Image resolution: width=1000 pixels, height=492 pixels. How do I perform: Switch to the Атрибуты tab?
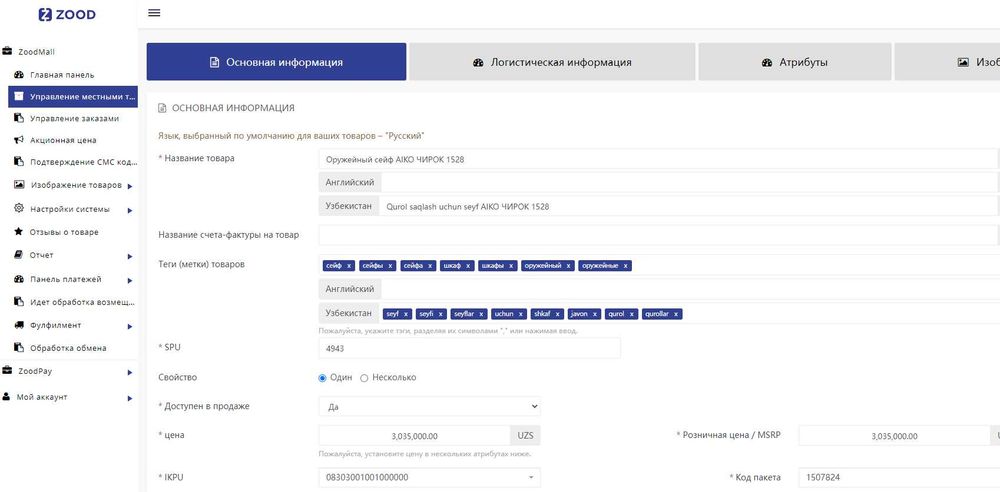pyautogui.click(x=795, y=62)
